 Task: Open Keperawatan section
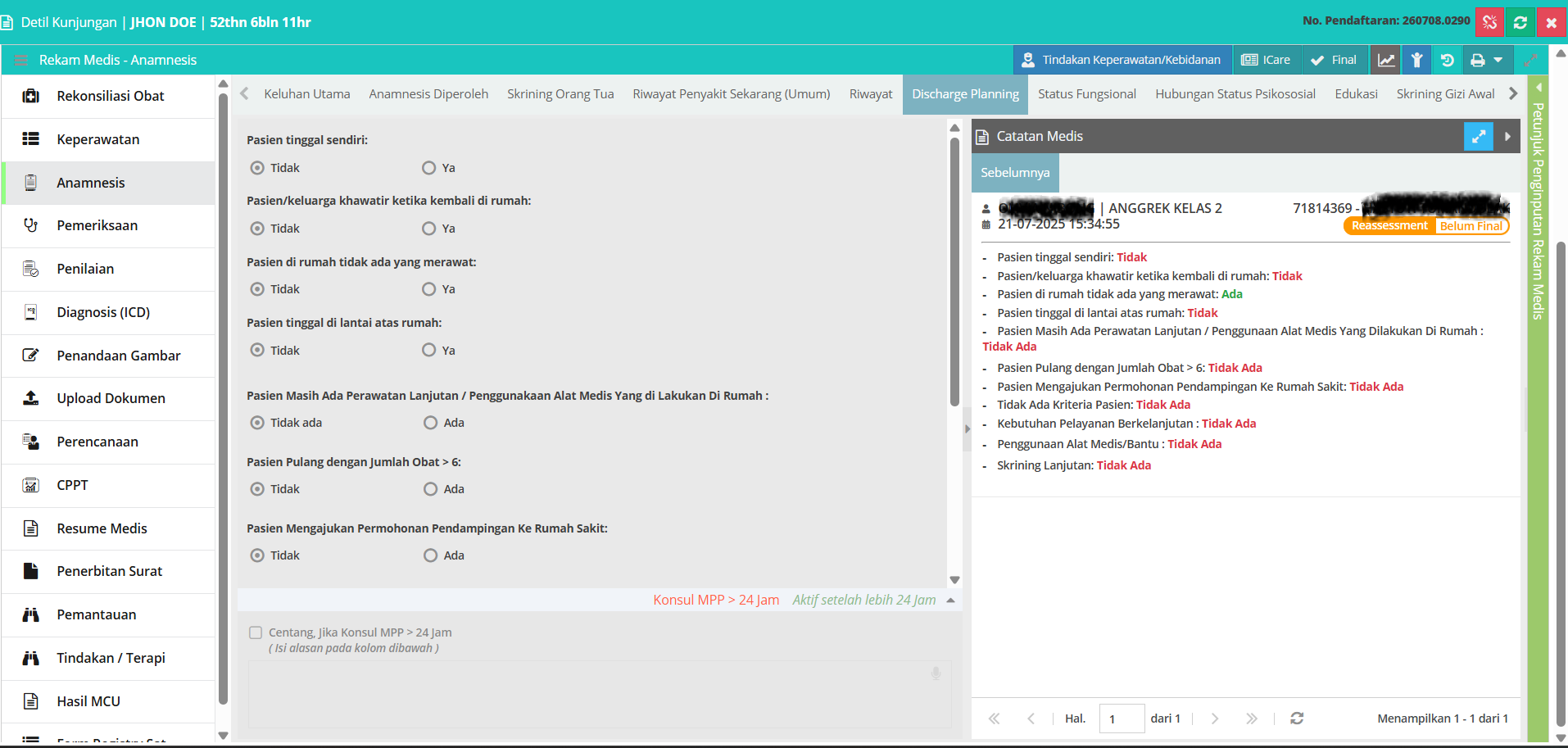(108, 139)
